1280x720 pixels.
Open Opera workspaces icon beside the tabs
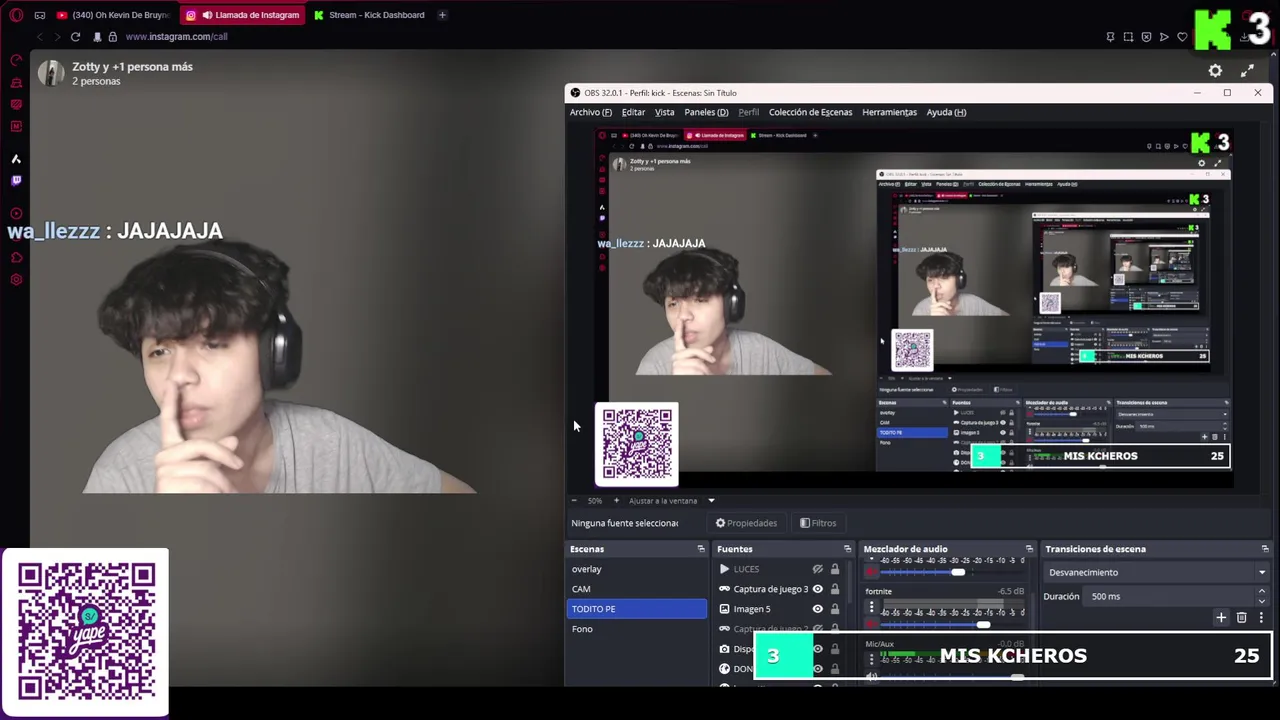click(40, 15)
